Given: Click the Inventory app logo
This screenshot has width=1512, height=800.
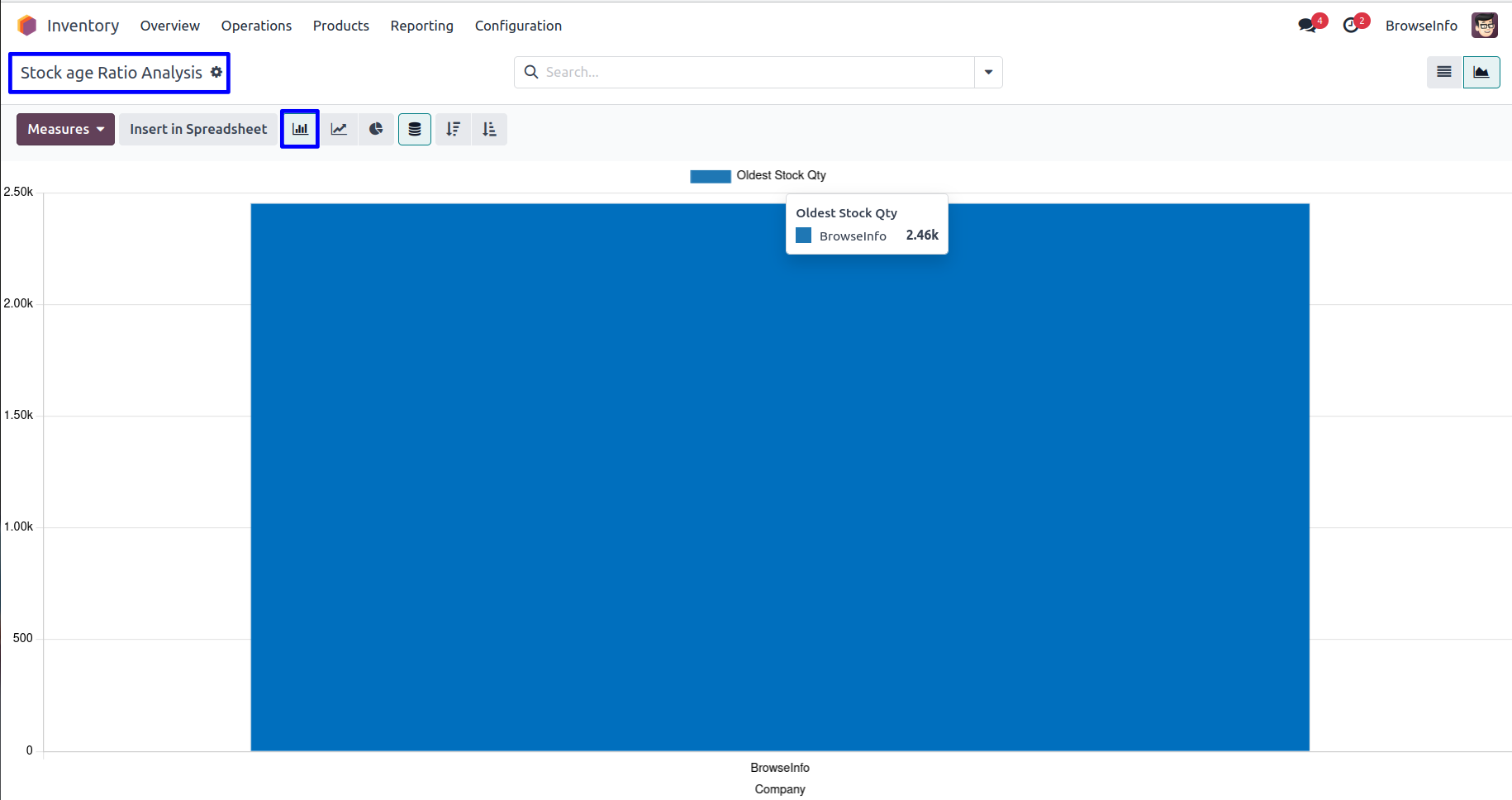Looking at the screenshot, I should (27, 26).
